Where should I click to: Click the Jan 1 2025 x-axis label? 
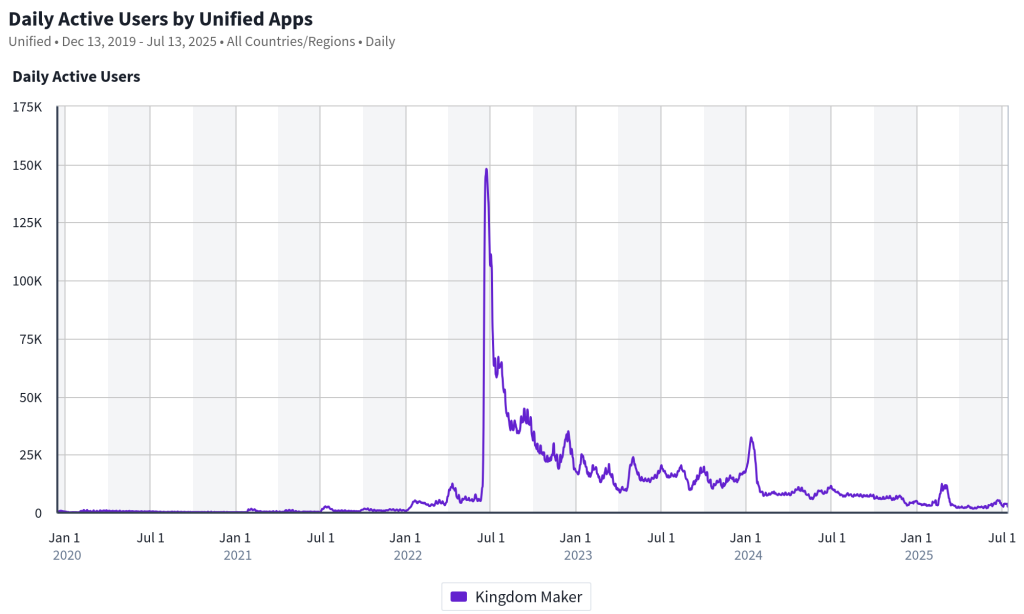[916, 538]
